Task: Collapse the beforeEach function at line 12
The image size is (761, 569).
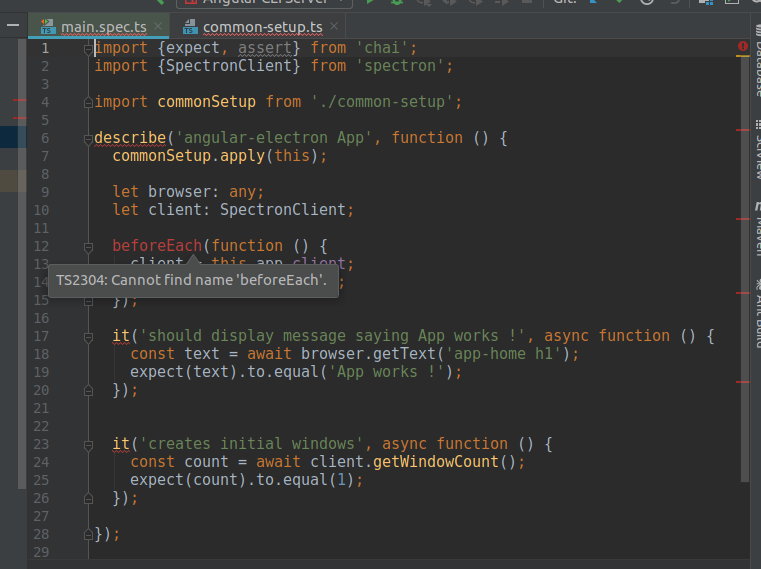Action: pos(88,247)
